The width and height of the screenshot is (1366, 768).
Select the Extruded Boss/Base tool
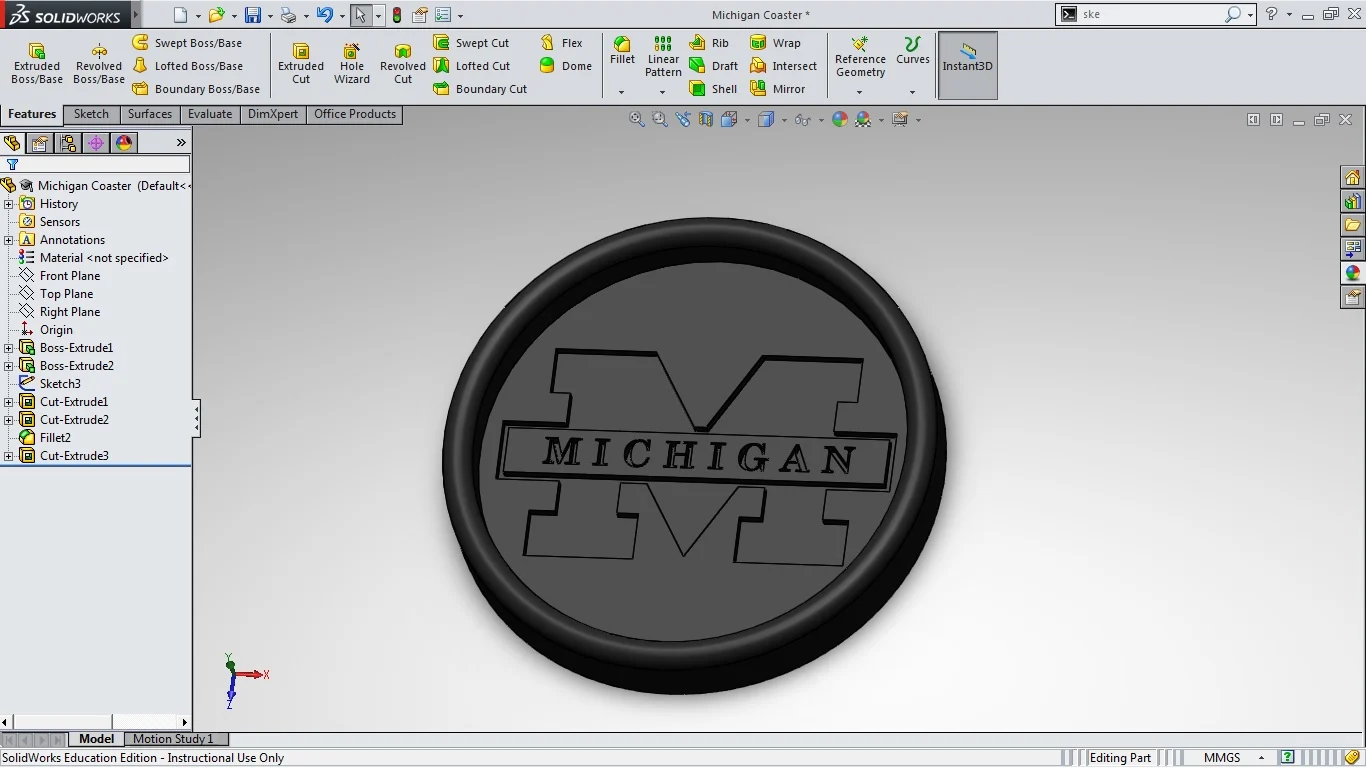(37, 64)
